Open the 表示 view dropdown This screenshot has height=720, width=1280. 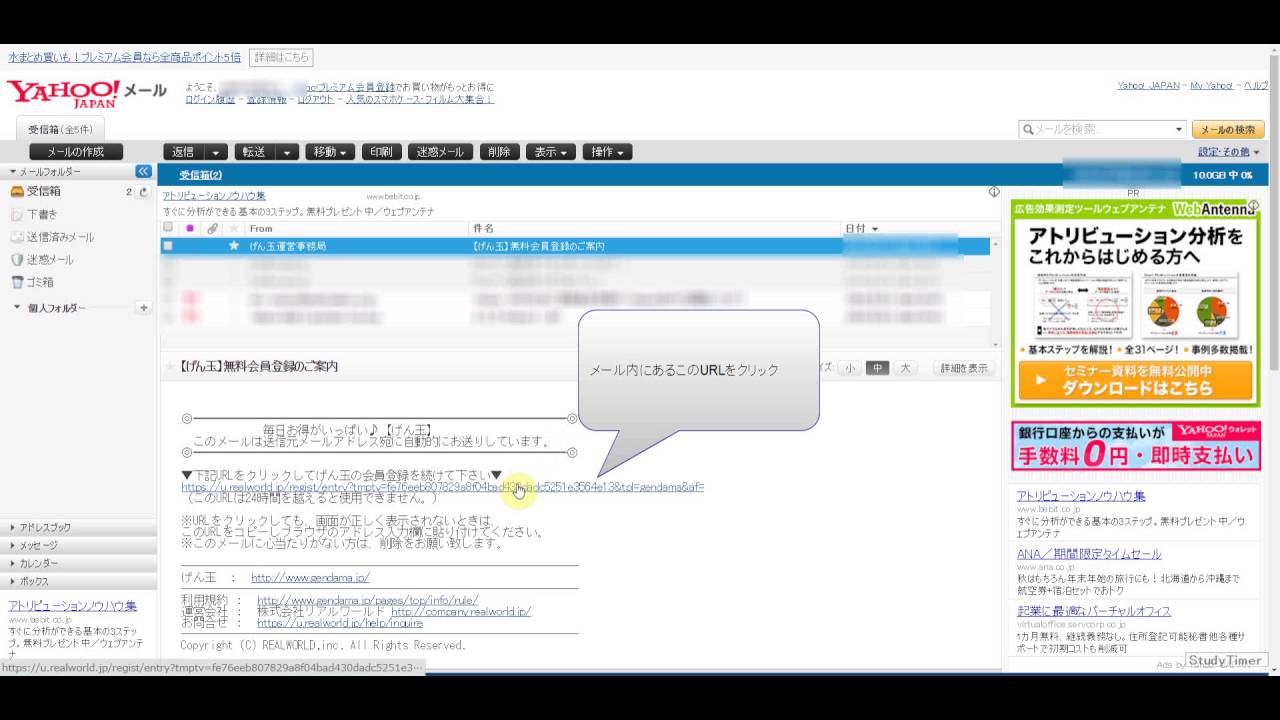(551, 152)
